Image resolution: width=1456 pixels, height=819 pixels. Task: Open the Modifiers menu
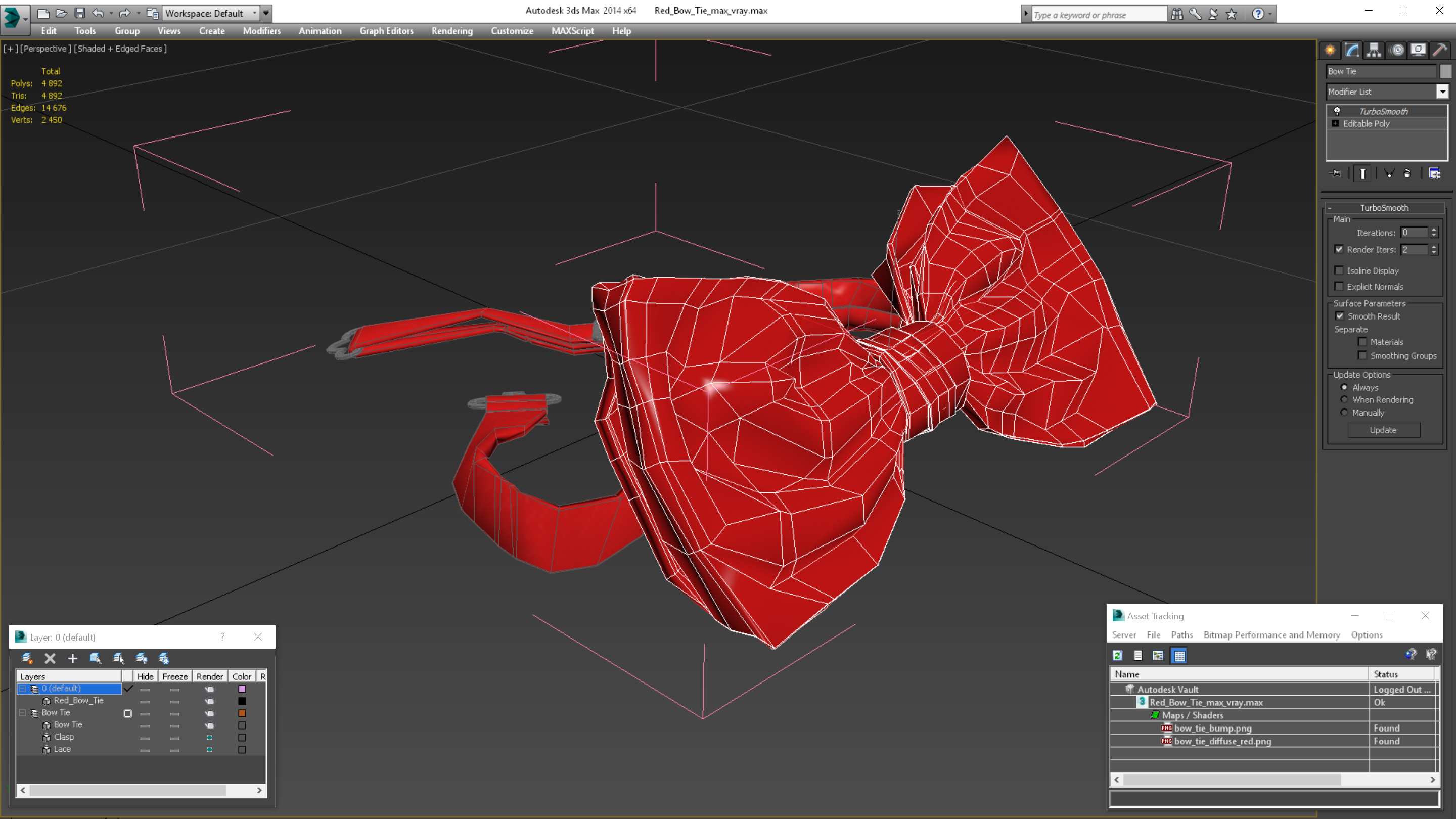point(262,31)
